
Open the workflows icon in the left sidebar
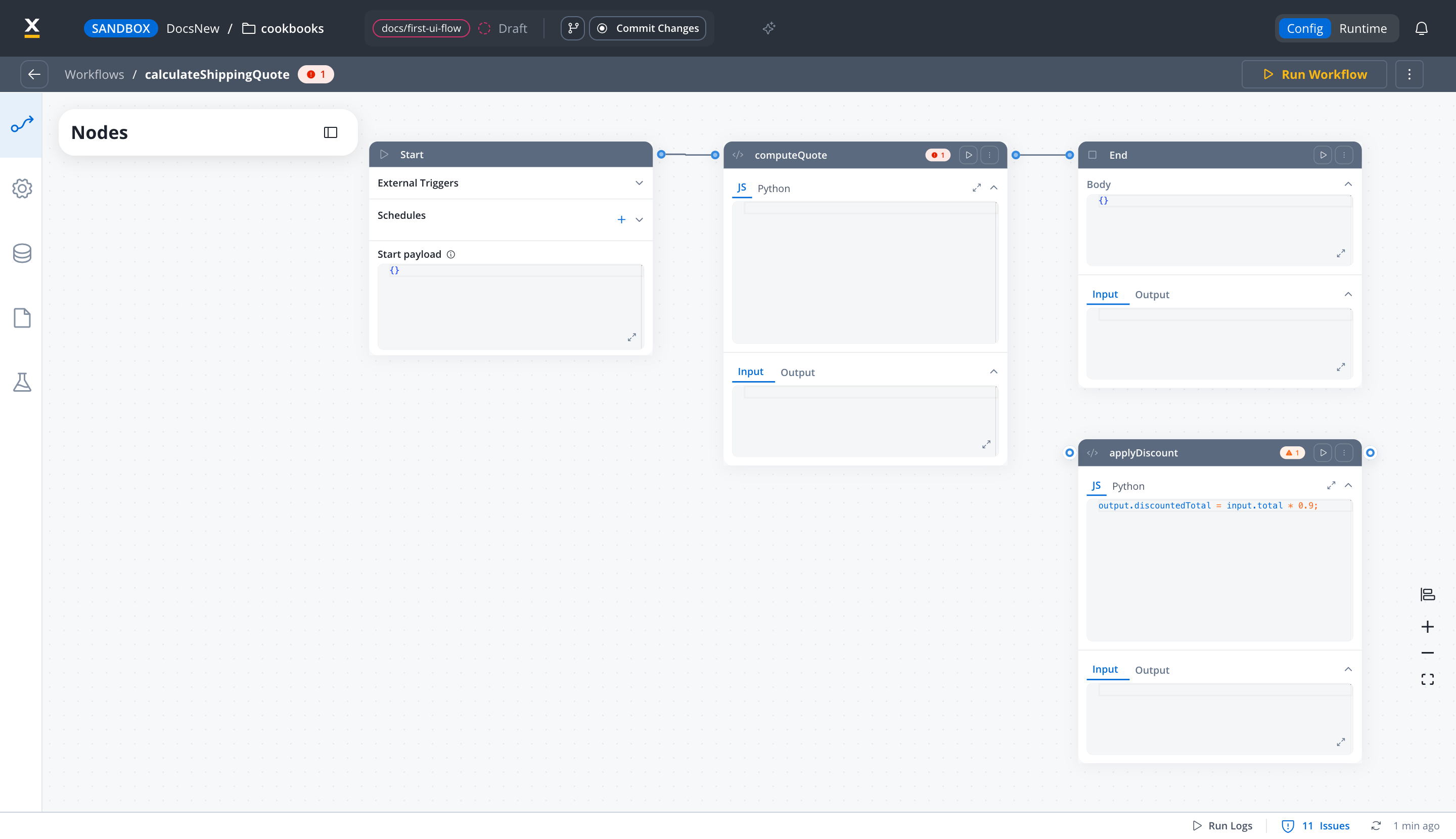(x=22, y=124)
